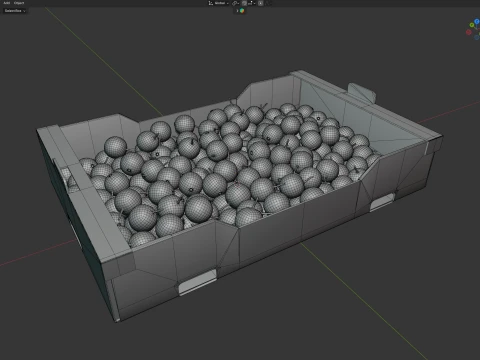Open the snap options dropdown
This screenshot has width=480, height=360.
coord(251,3)
